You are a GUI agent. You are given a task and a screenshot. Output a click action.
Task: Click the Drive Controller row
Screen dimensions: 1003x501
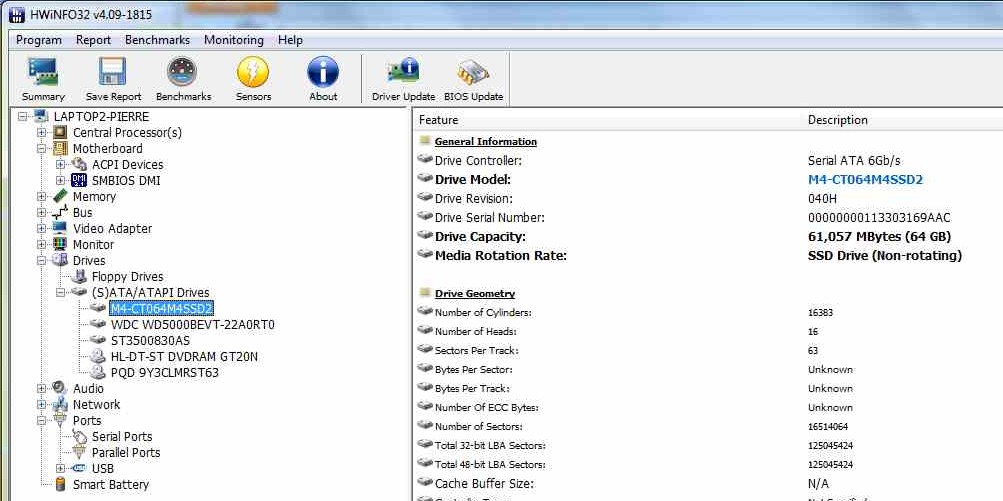click(x=709, y=161)
